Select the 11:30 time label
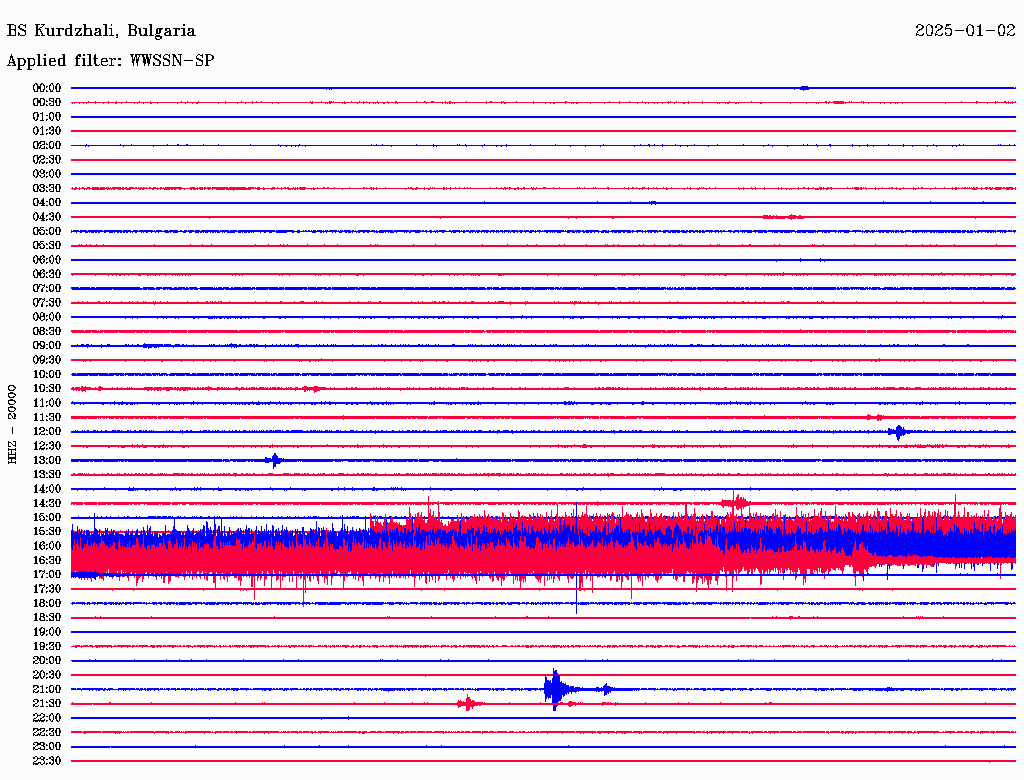 coord(47,417)
